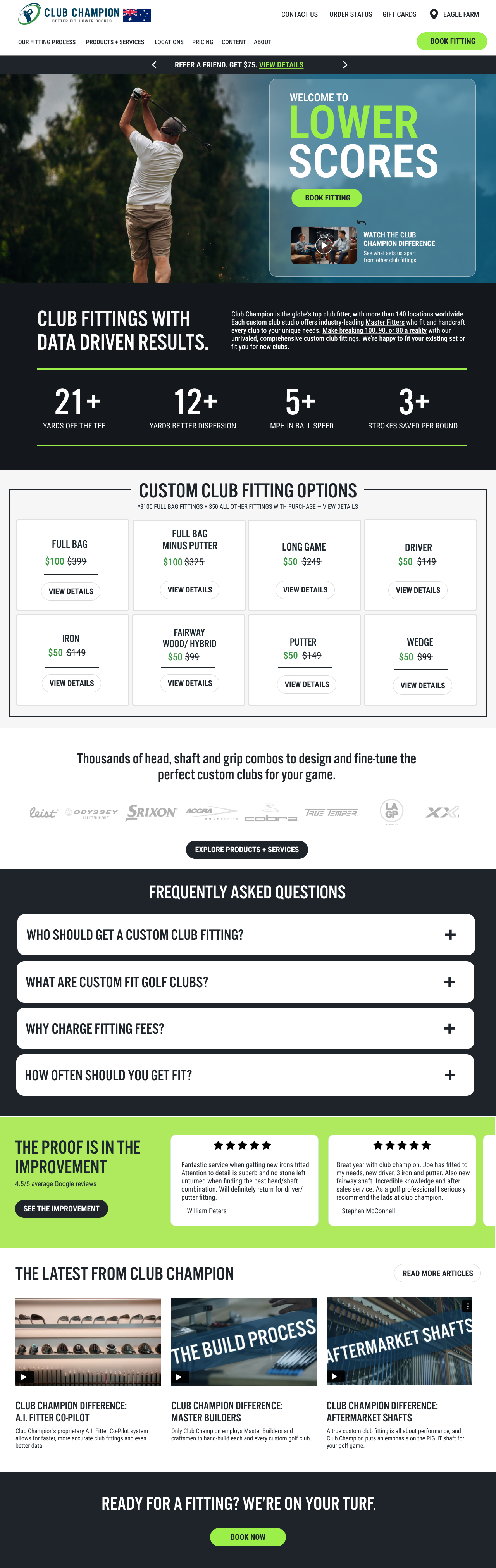Expand "What are custom fit golf clubs?" question
Screen dimensions: 496x1568
(450, 982)
